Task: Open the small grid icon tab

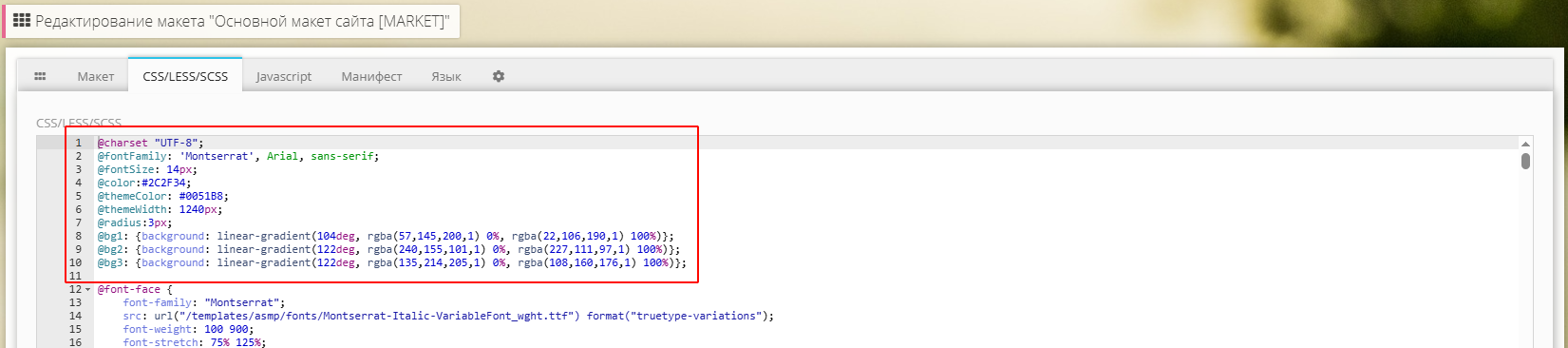Action: 40,76
